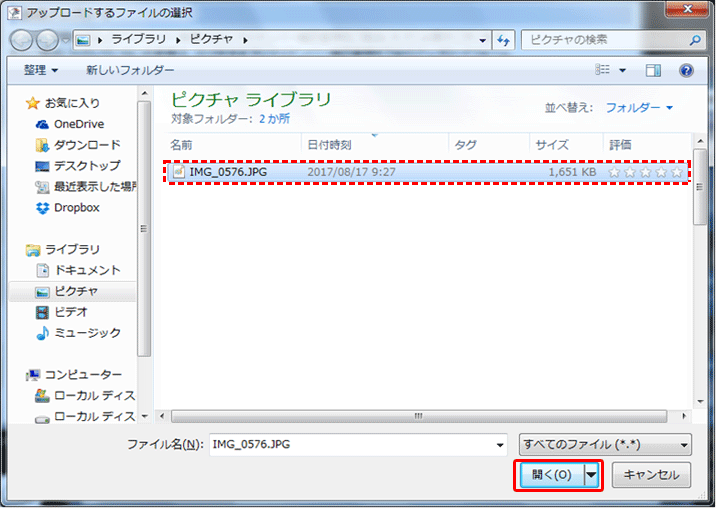Click the Forward navigation arrow
The height and width of the screenshot is (508, 717).
click(x=47, y=40)
